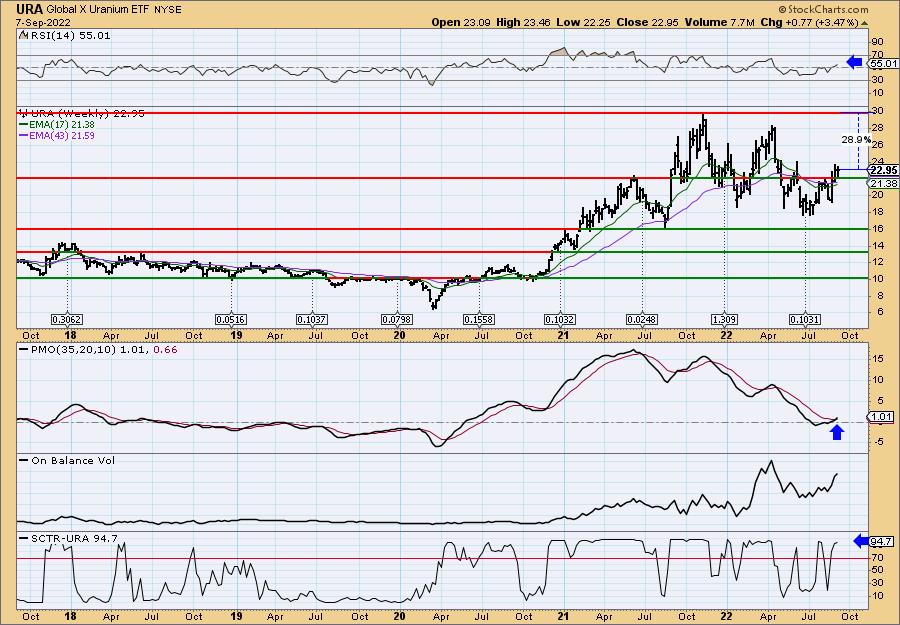Click the 0.1558 label in the price panel
This screenshot has height=625, width=900.
[479, 319]
